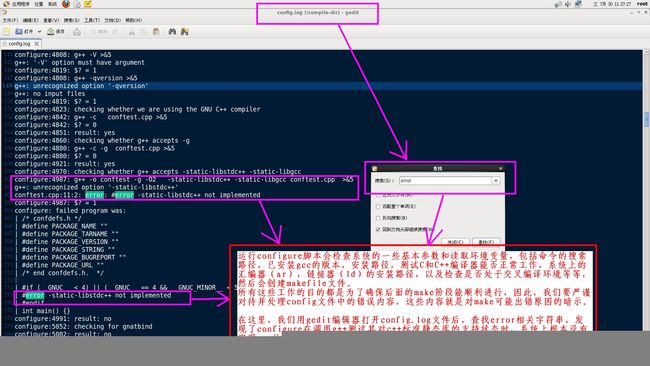Create a new document in gedit toolbar

click(7, 32)
